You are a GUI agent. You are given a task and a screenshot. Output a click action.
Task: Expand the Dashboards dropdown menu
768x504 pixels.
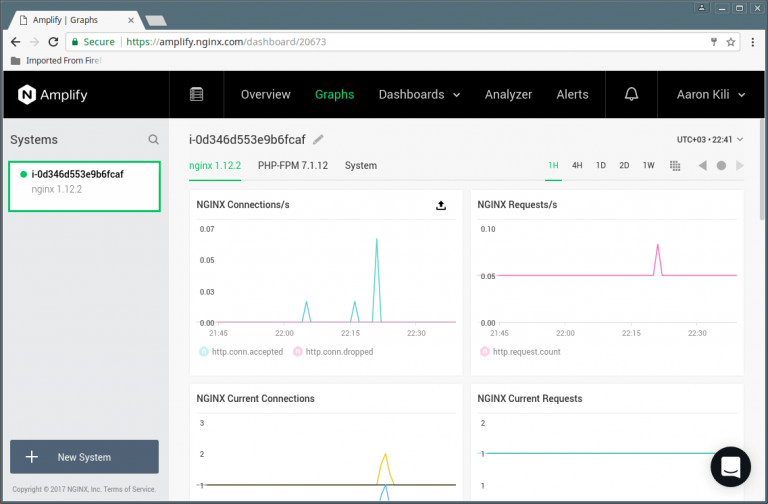click(x=419, y=95)
